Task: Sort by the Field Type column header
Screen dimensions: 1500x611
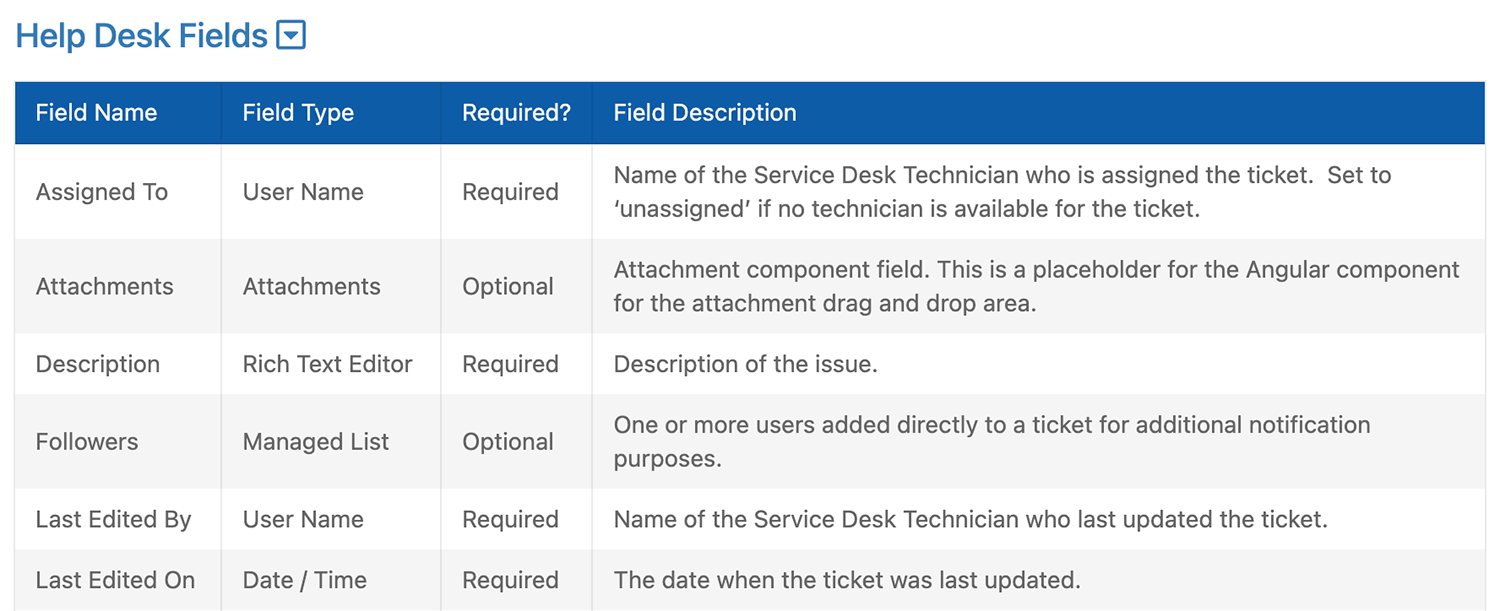Action: [x=298, y=113]
